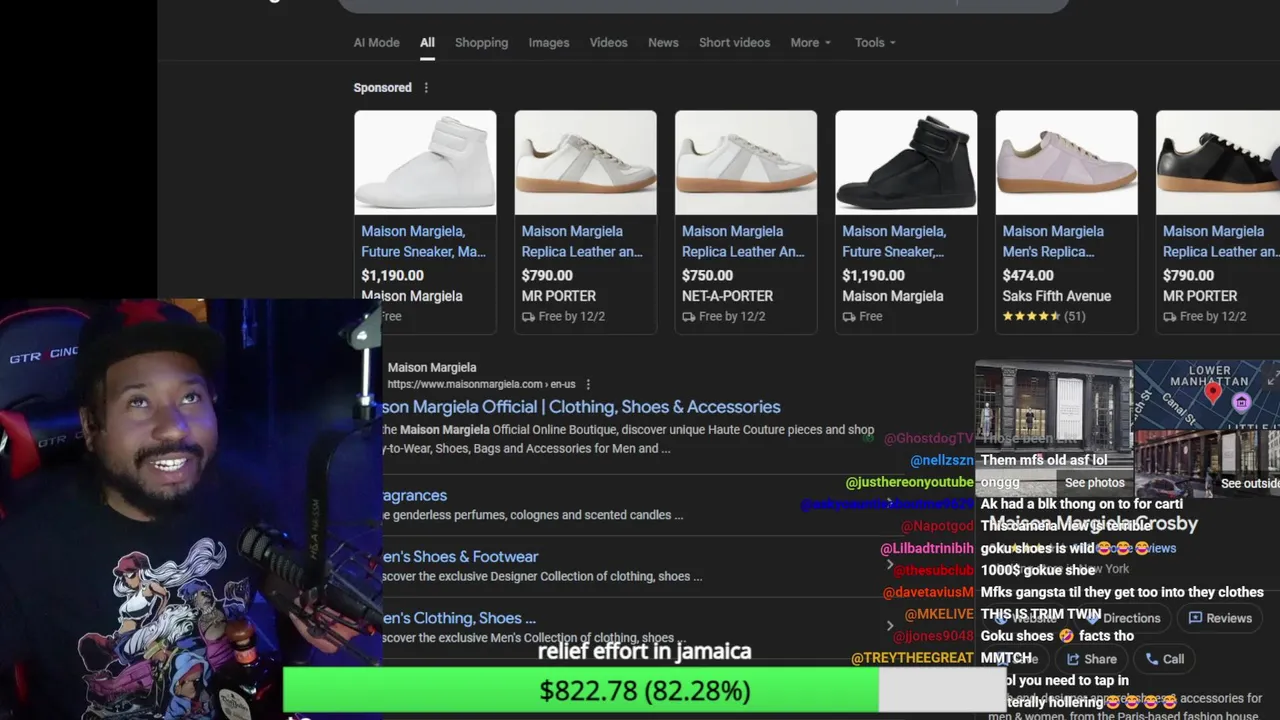Open the Men's Replica product title at $474.00
Image resolution: width=1280 pixels, height=720 pixels.
[x=1053, y=241]
